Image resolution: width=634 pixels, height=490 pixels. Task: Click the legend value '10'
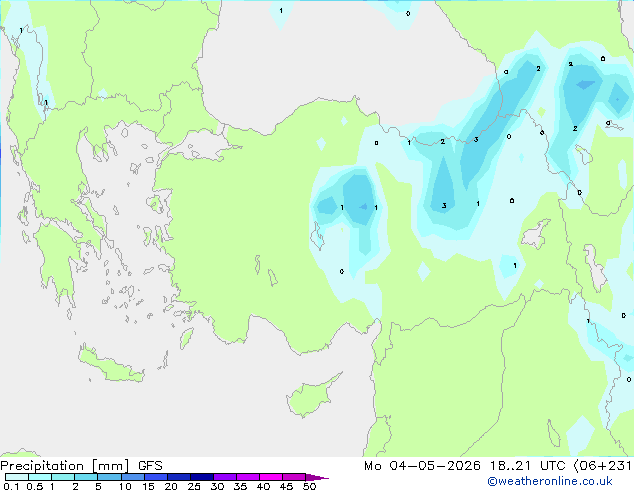click(125, 486)
